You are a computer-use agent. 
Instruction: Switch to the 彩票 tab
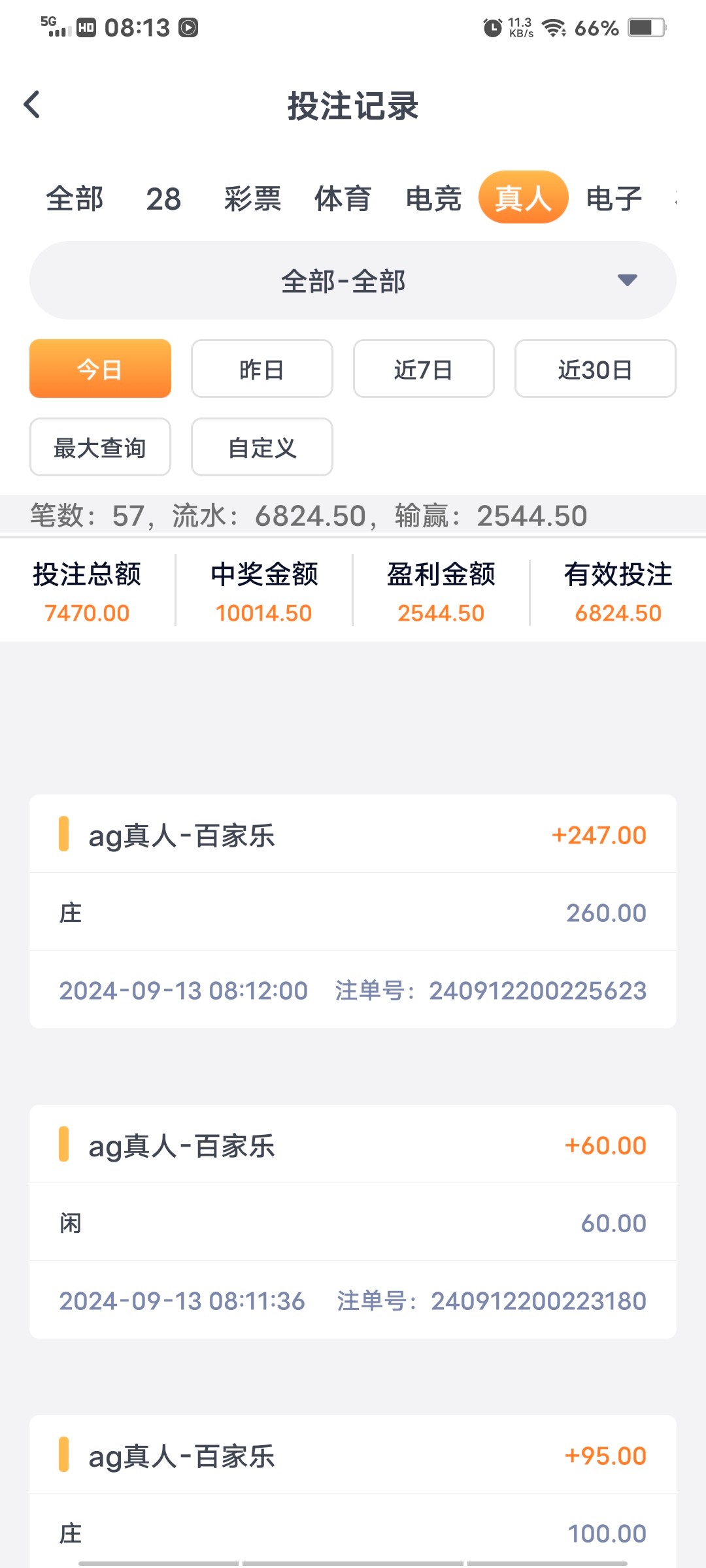pyautogui.click(x=252, y=199)
